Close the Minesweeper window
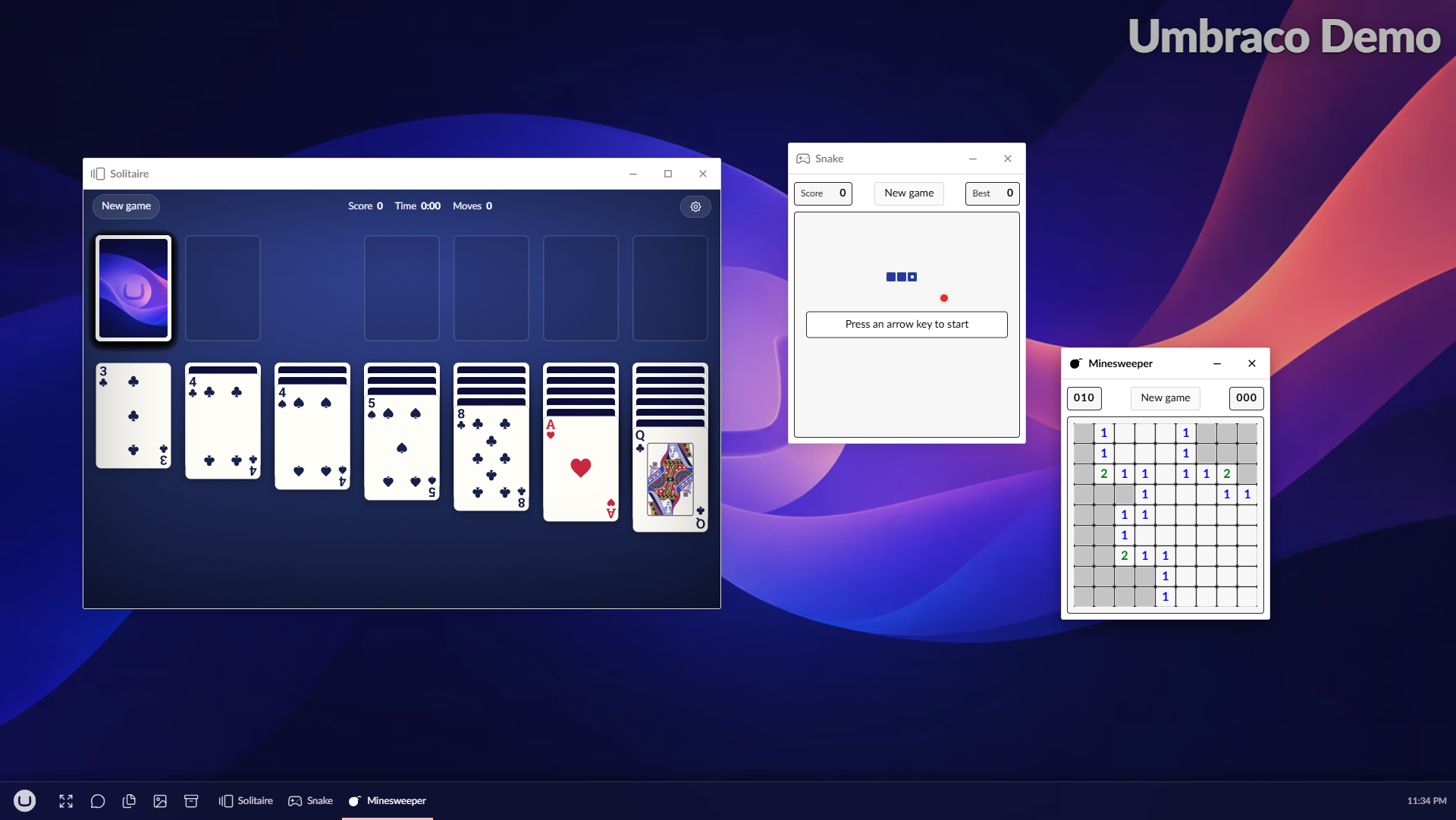 1252,363
